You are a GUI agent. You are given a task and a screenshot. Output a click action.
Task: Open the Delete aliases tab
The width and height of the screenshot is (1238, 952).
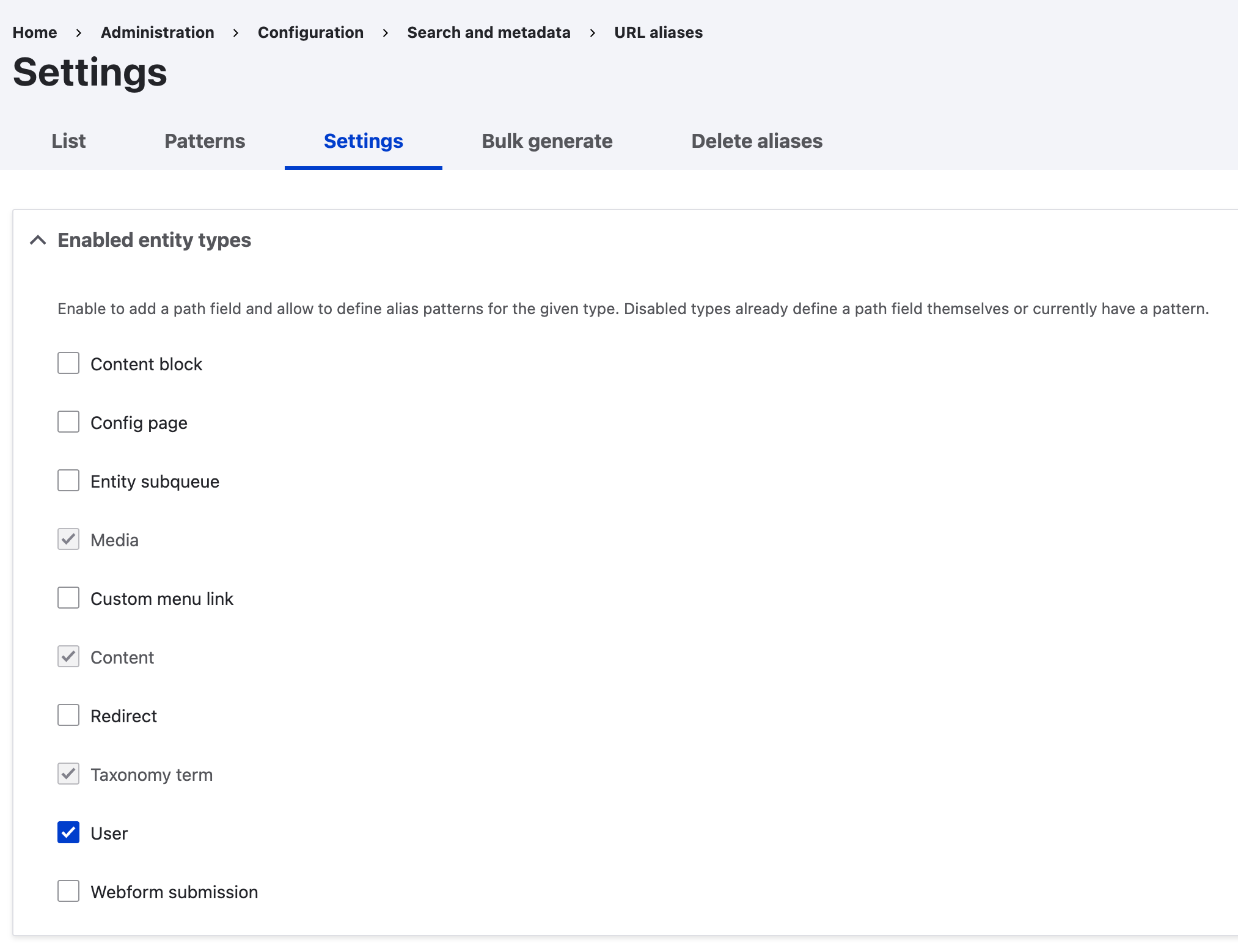click(x=757, y=141)
